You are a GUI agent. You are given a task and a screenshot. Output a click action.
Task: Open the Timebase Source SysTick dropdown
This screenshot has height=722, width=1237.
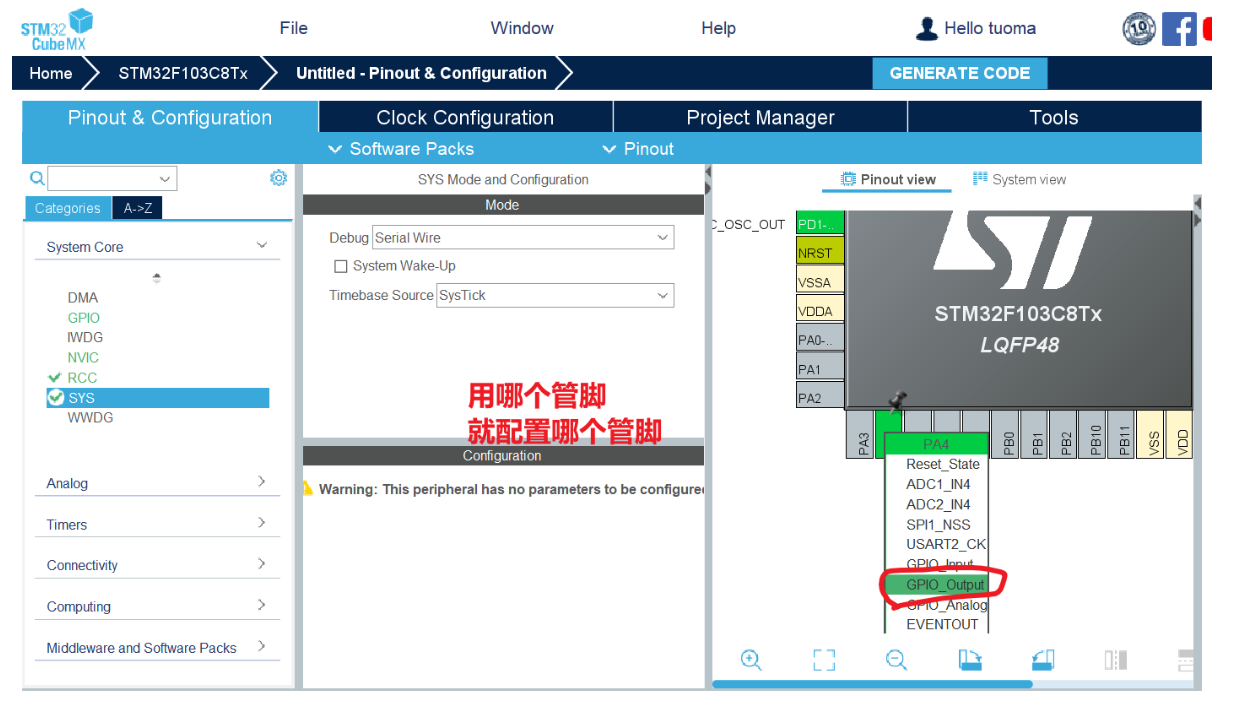tap(555, 296)
